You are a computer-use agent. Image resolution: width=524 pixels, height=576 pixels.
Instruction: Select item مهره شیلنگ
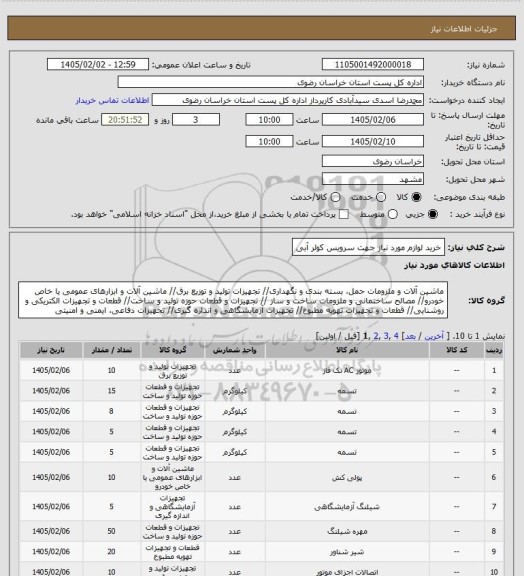347,531
